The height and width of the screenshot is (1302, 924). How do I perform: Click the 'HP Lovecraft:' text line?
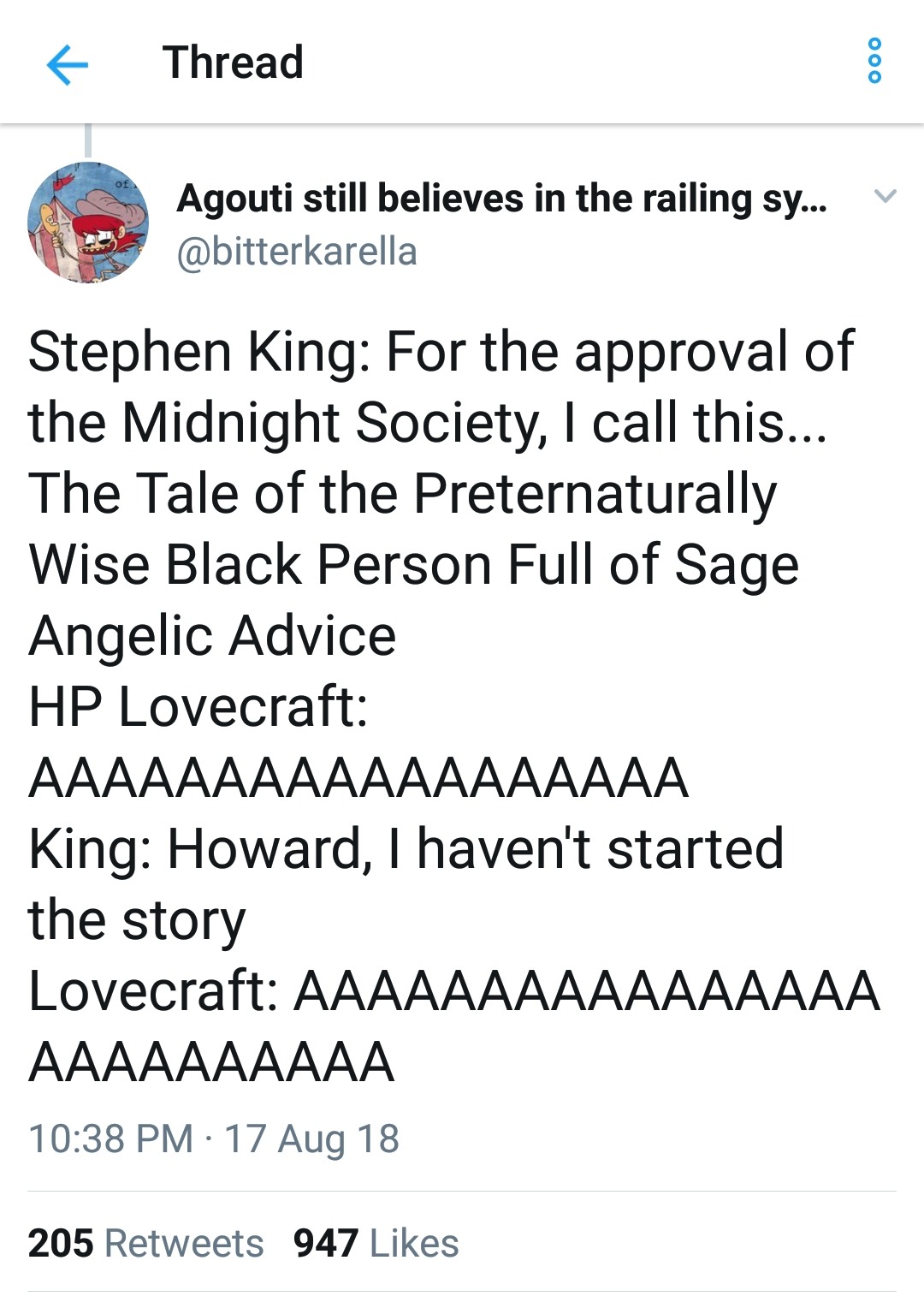pos(198,707)
